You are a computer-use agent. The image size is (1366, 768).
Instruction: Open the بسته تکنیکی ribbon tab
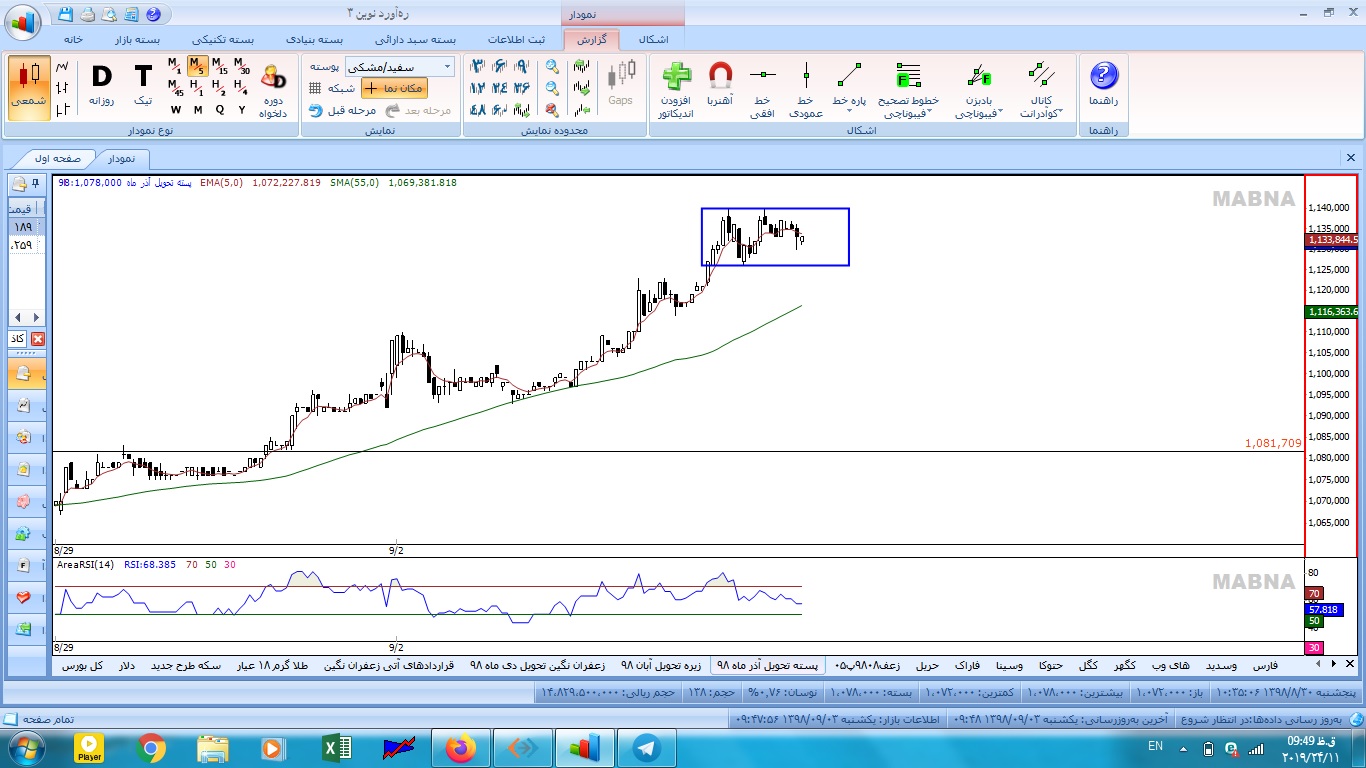point(223,40)
